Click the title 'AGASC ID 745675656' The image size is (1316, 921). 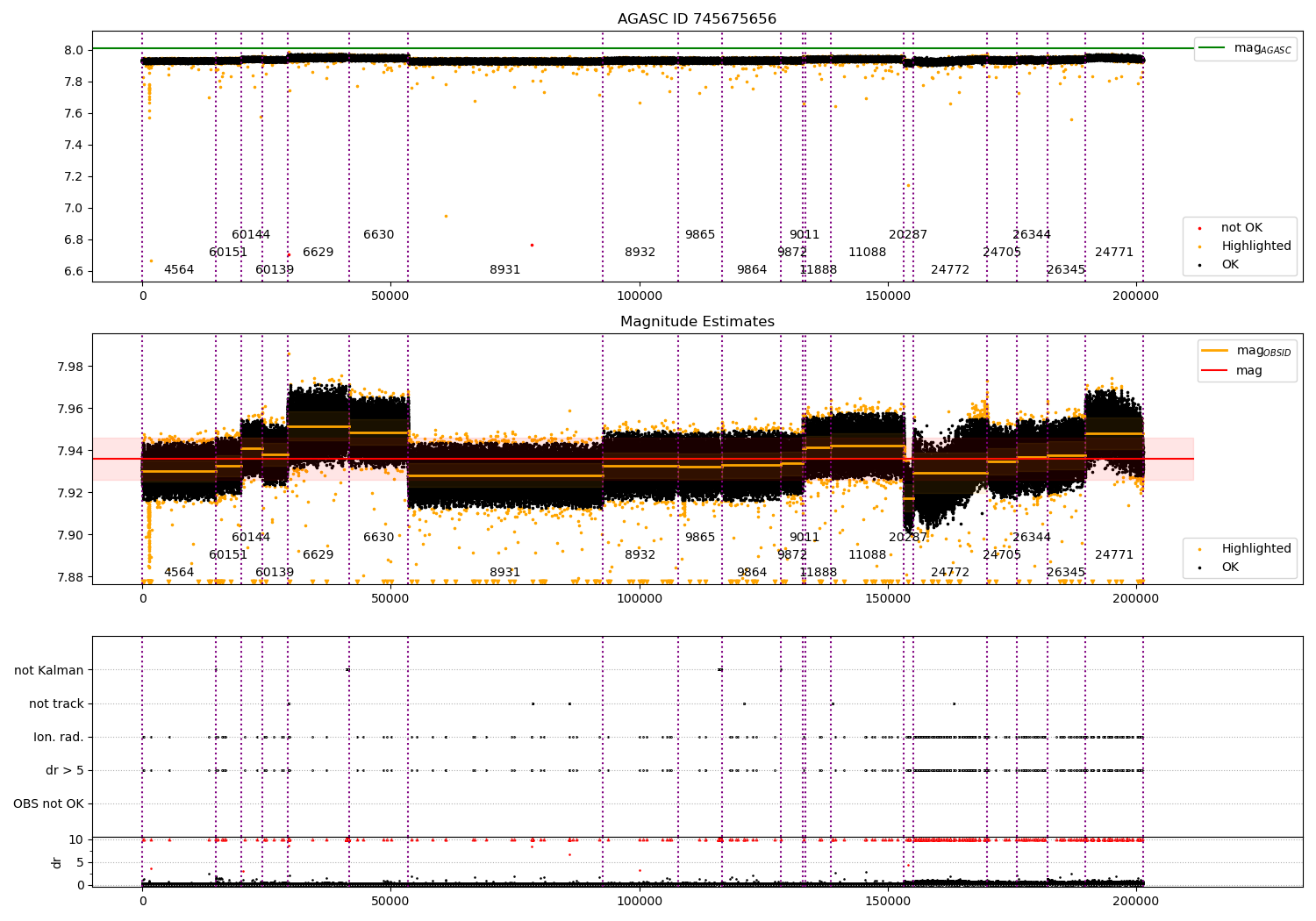click(x=697, y=19)
